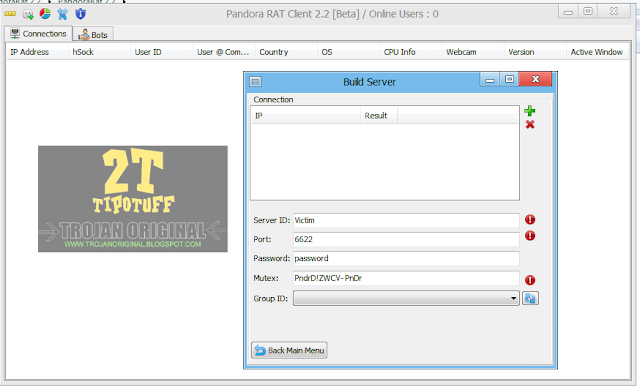Click the toolbar icon with green plus

pyautogui.click(x=28, y=14)
